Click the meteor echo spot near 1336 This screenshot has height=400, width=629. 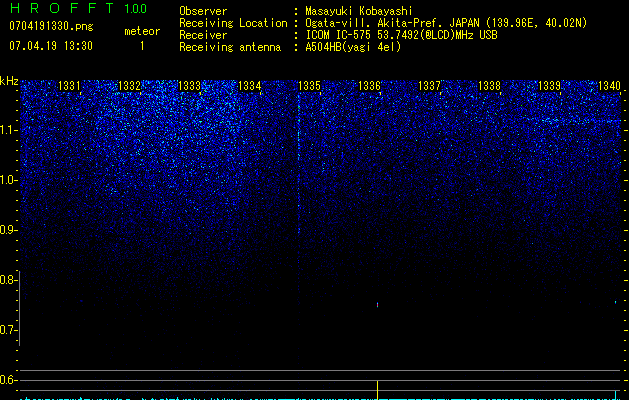click(x=377, y=305)
